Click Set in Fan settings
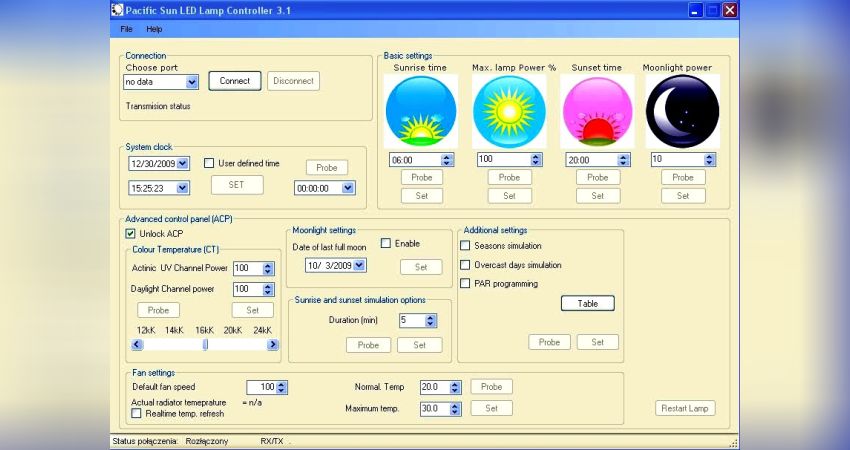The width and height of the screenshot is (850, 450). click(x=492, y=408)
